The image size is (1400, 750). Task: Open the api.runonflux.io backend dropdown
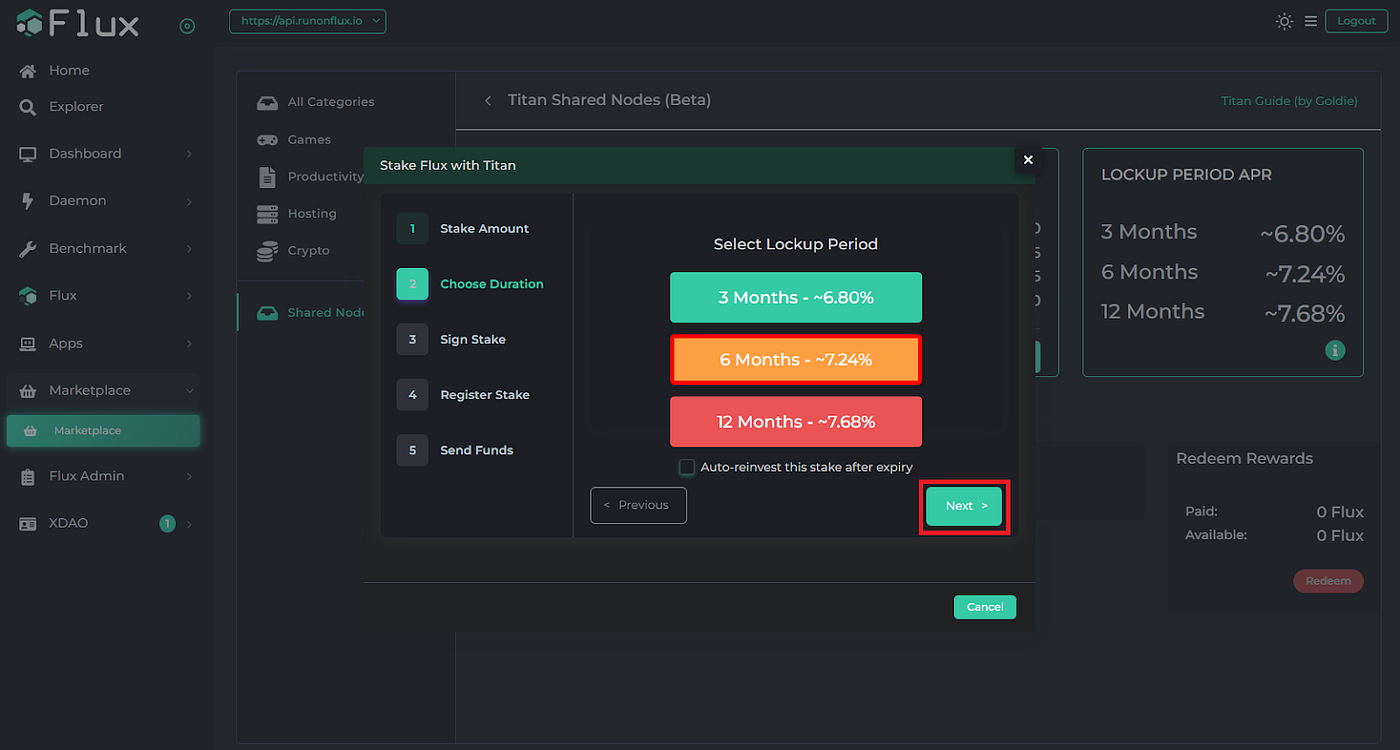[x=307, y=21]
